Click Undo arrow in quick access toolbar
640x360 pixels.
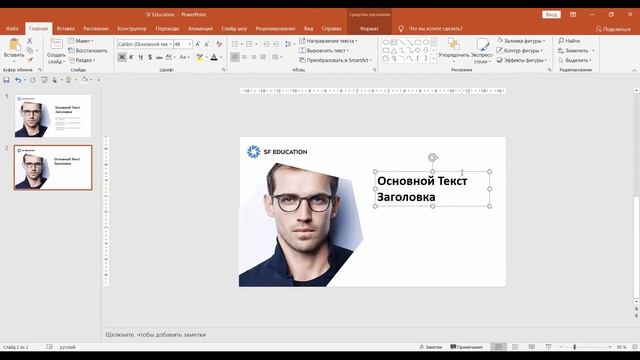pyautogui.click(x=18, y=80)
